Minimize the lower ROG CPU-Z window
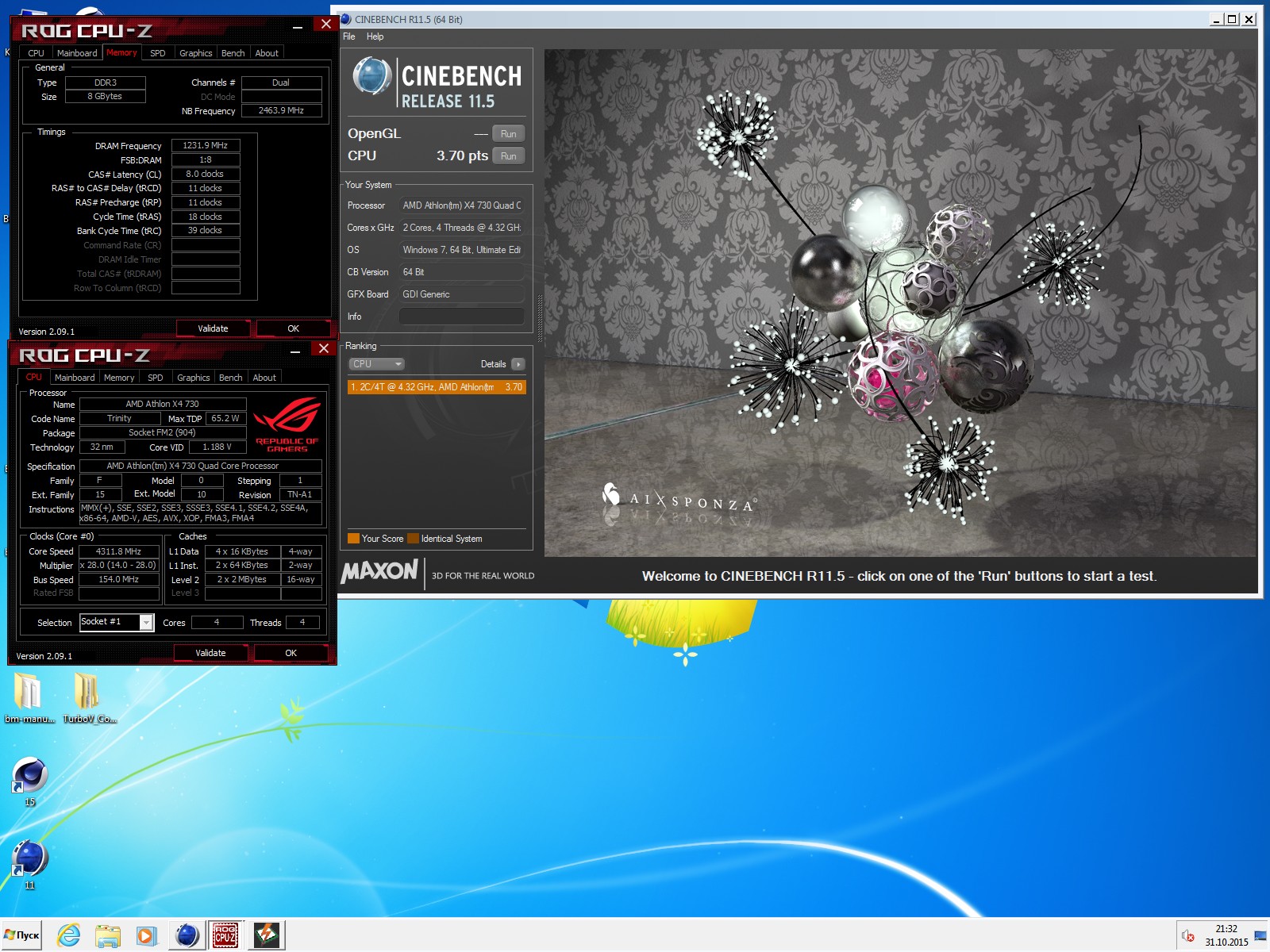 click(295, 351)
